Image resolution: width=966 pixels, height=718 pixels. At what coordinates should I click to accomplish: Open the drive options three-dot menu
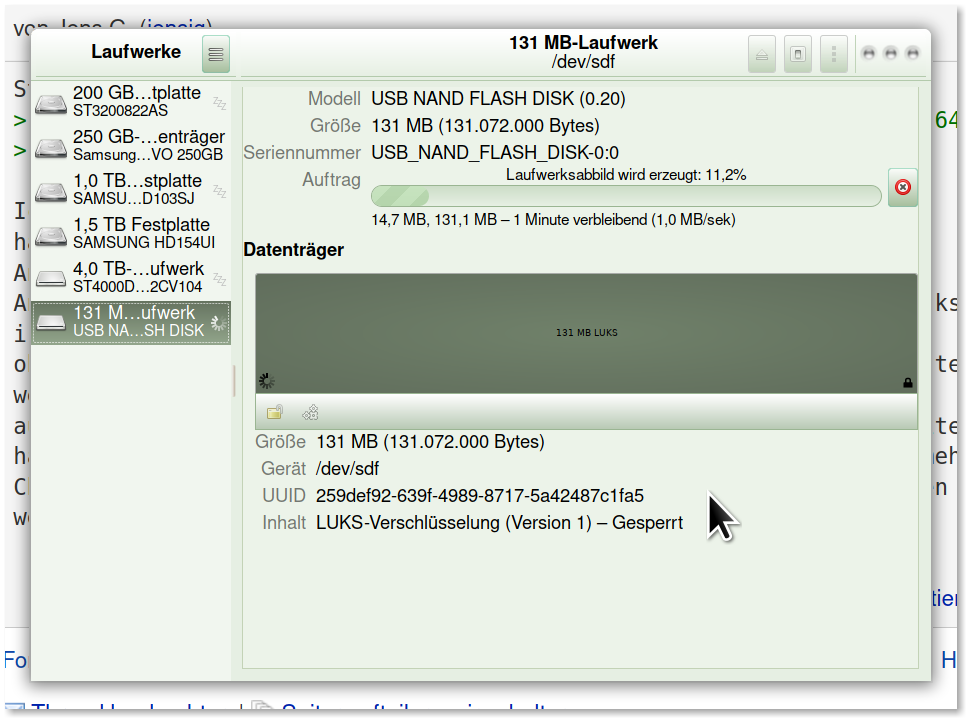pyautogui.click(x=834, y=54)
